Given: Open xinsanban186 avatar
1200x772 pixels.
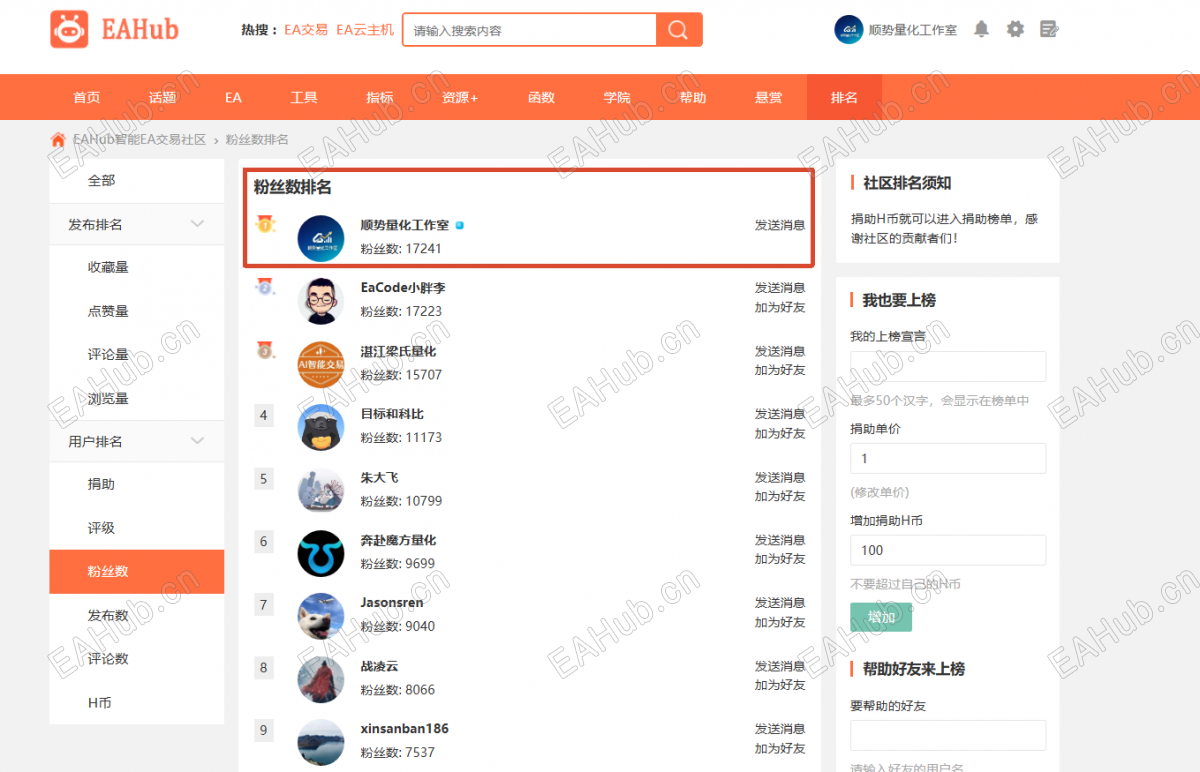Looking at the screenshot, I should [321, 742].
